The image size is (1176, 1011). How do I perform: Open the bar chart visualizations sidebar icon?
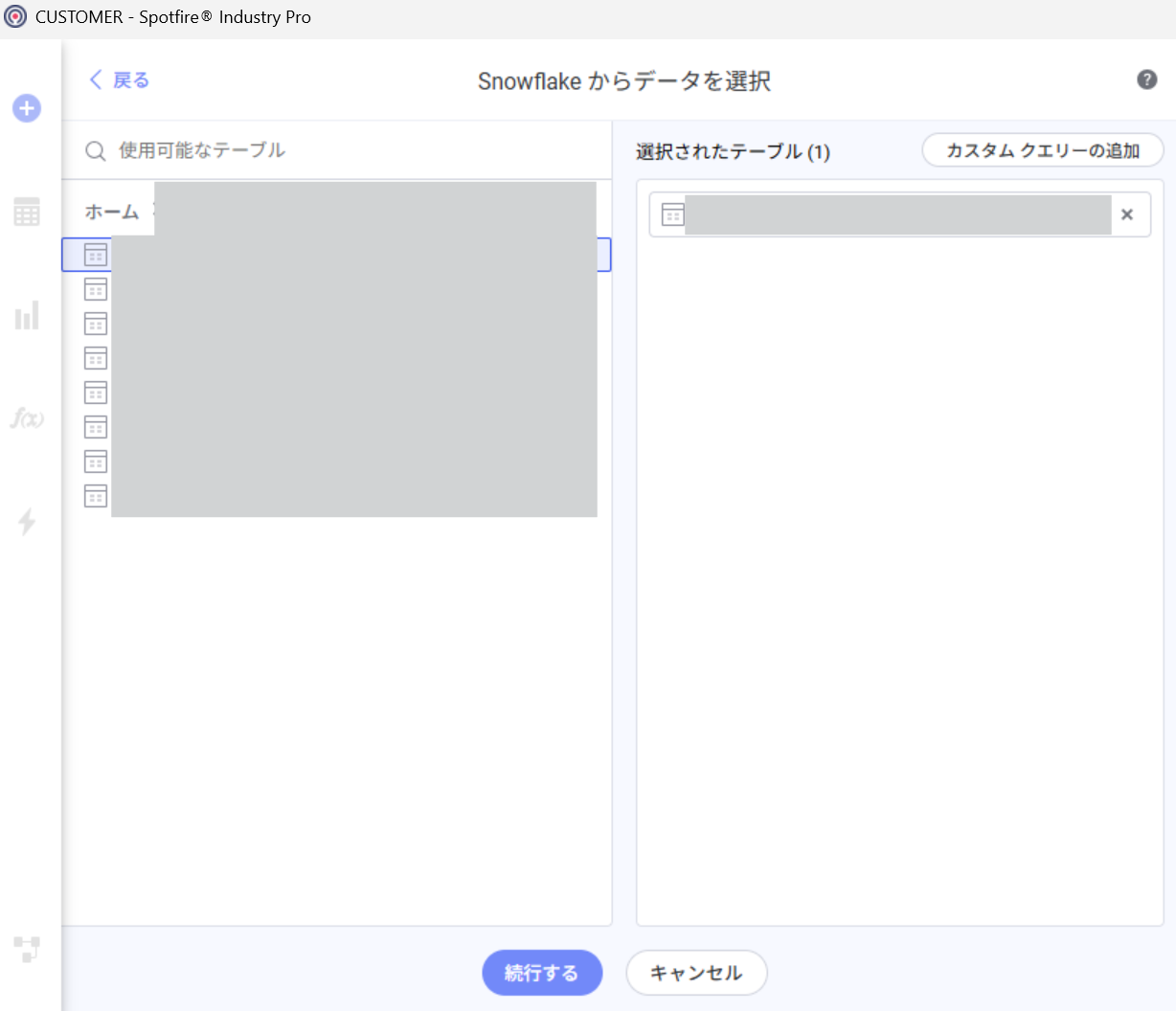click(x=27, y=315)
